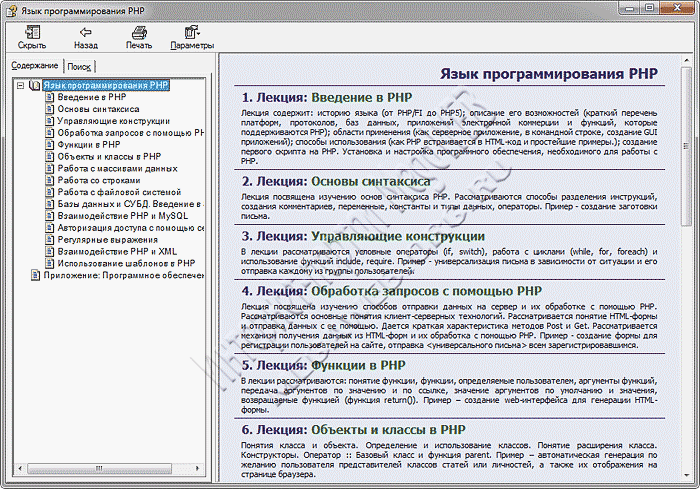Screen dimensions: 700x489
Task: Open the Параметры options icon
Action: click(x=192, y=32)
